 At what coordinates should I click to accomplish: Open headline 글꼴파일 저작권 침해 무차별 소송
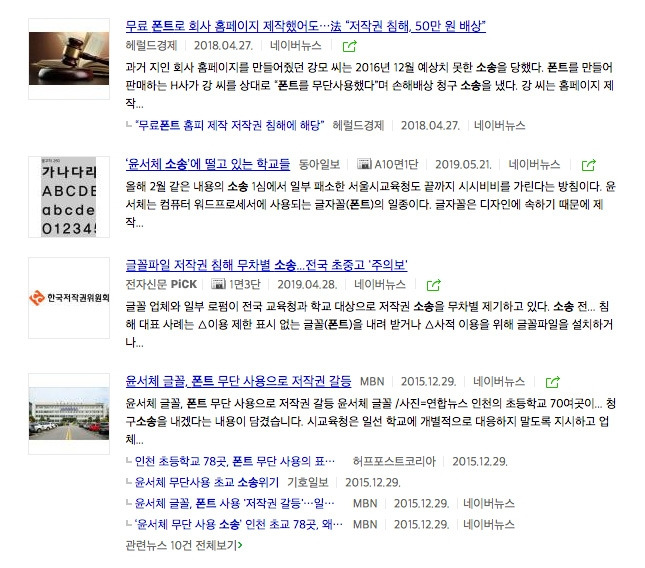point(266,265)
